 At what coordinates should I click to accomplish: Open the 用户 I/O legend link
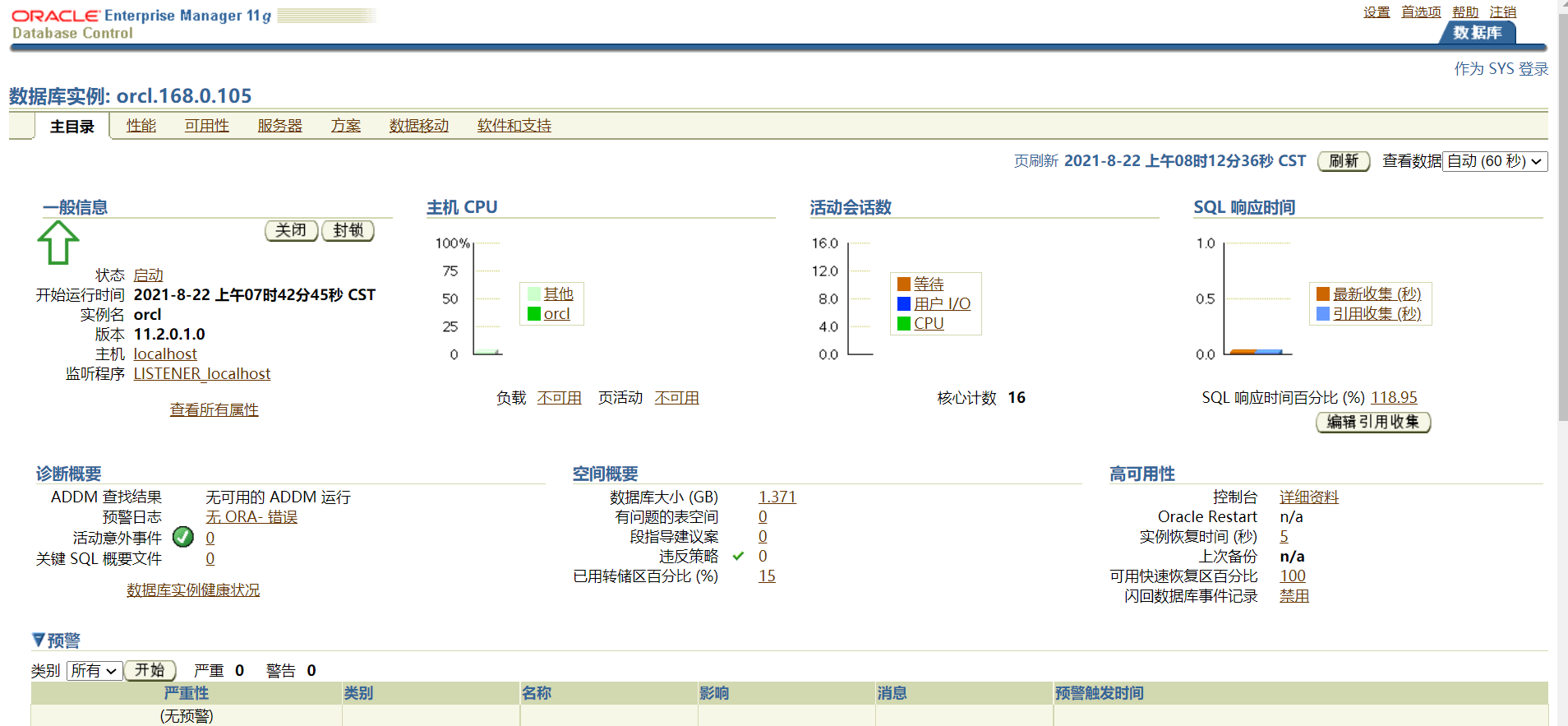point(943,304)
